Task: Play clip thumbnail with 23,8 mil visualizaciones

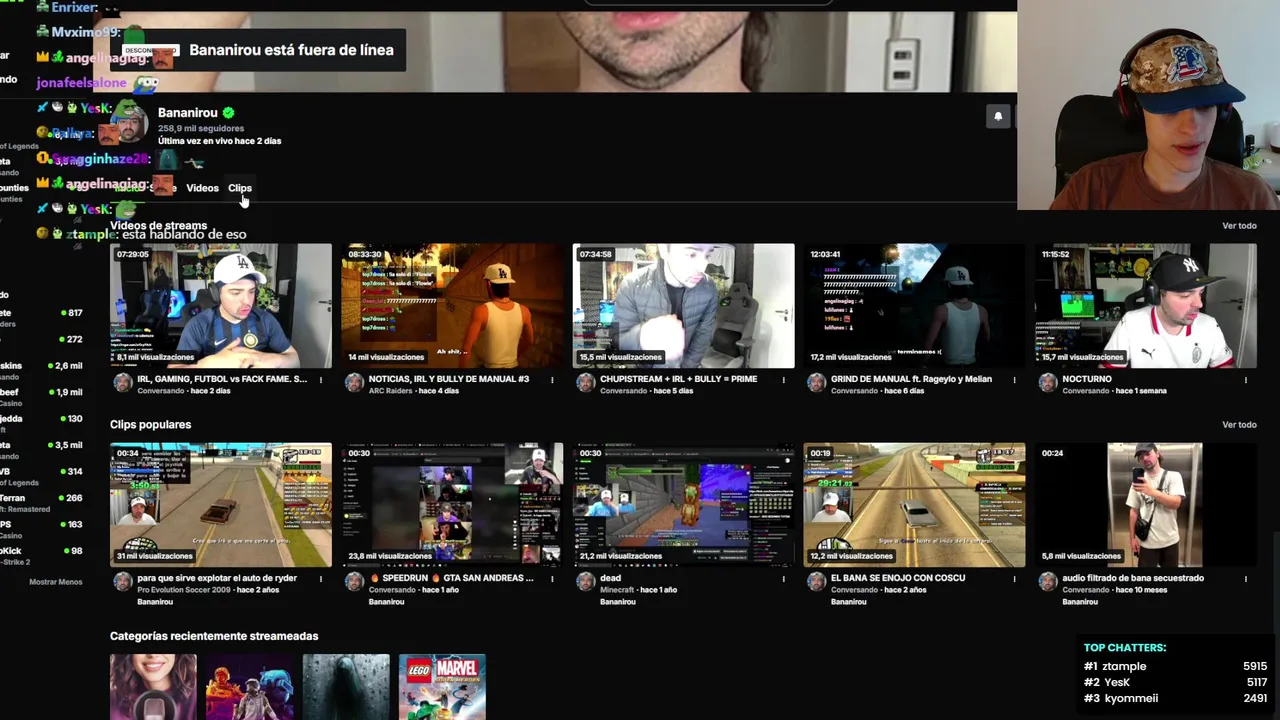Action: point(452,505)
